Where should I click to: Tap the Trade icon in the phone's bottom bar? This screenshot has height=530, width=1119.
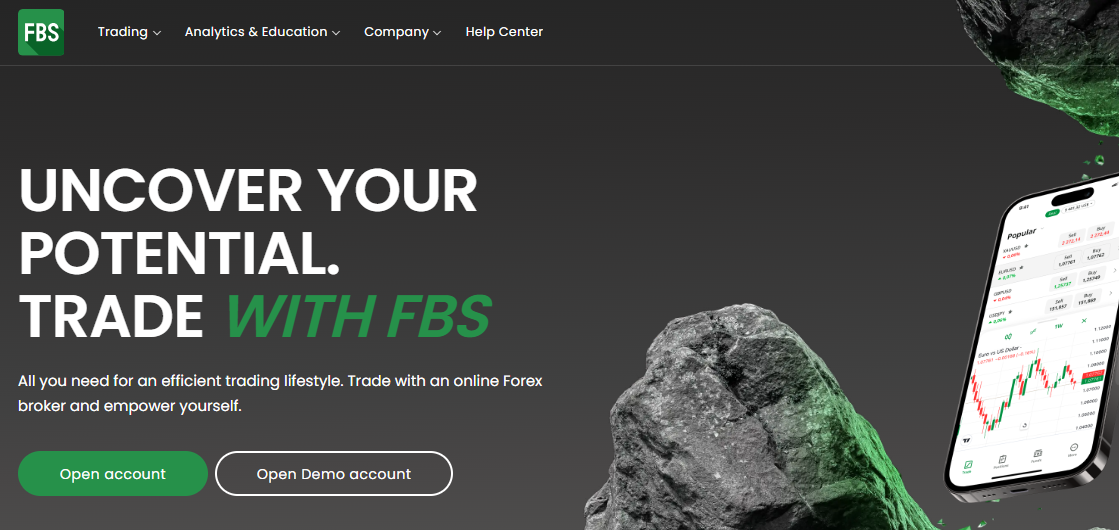coord(968,467)
